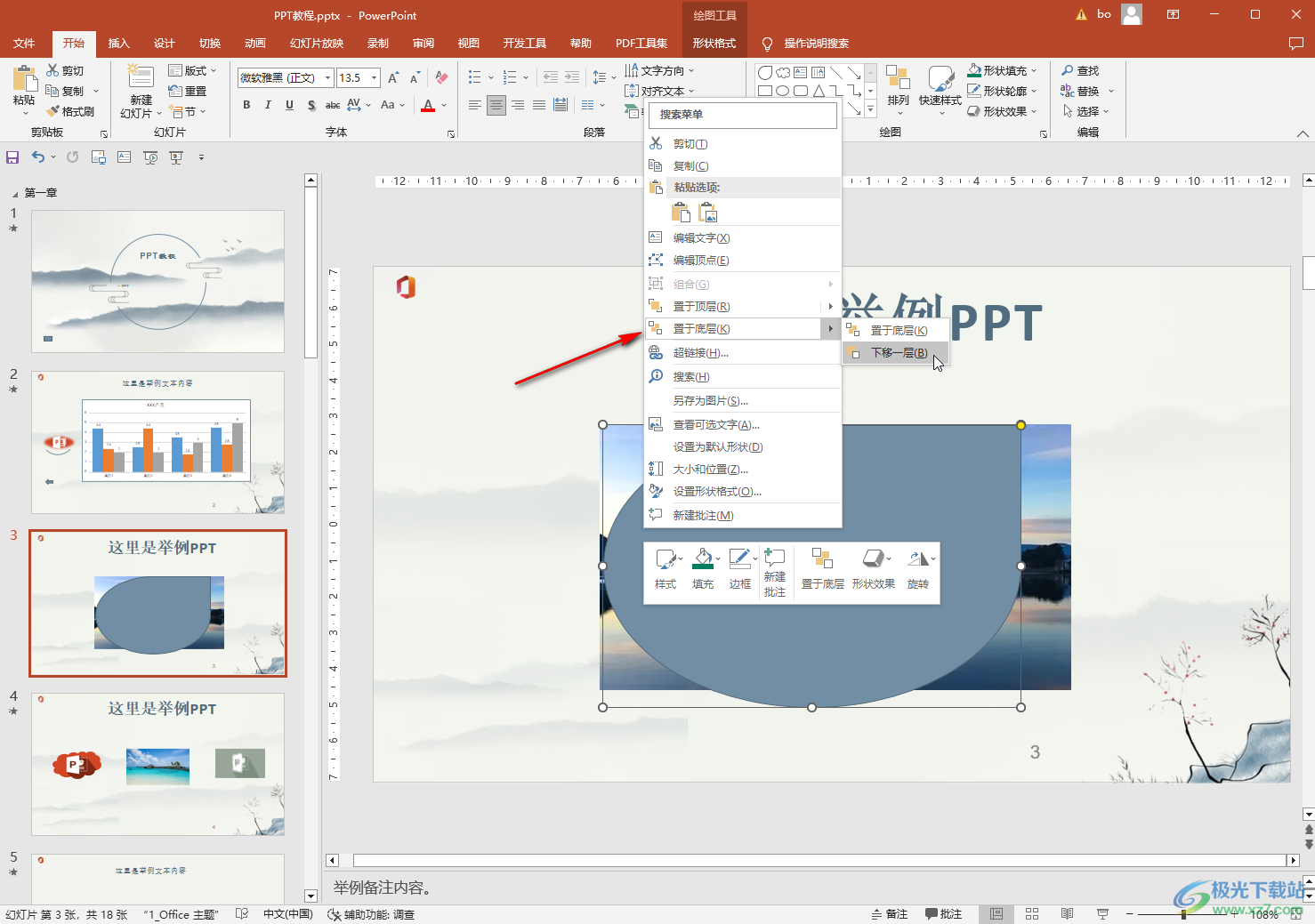The image size is (1315, 924).
Task: Click the first paste option icon
Action: pyautogui.click(x=681, y=212)
